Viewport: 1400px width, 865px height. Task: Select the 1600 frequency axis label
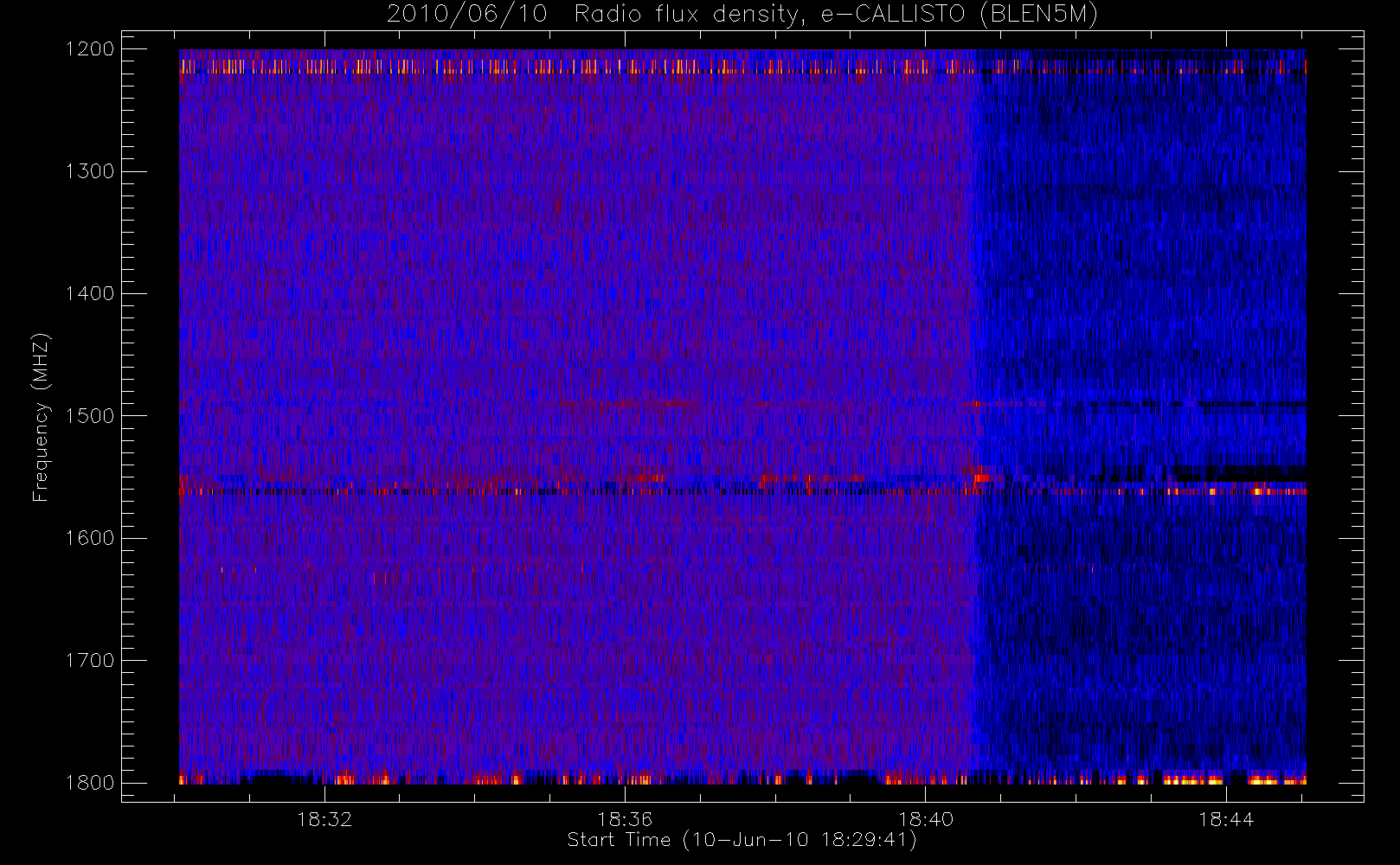pyautogui.click(x=90, y=538)
